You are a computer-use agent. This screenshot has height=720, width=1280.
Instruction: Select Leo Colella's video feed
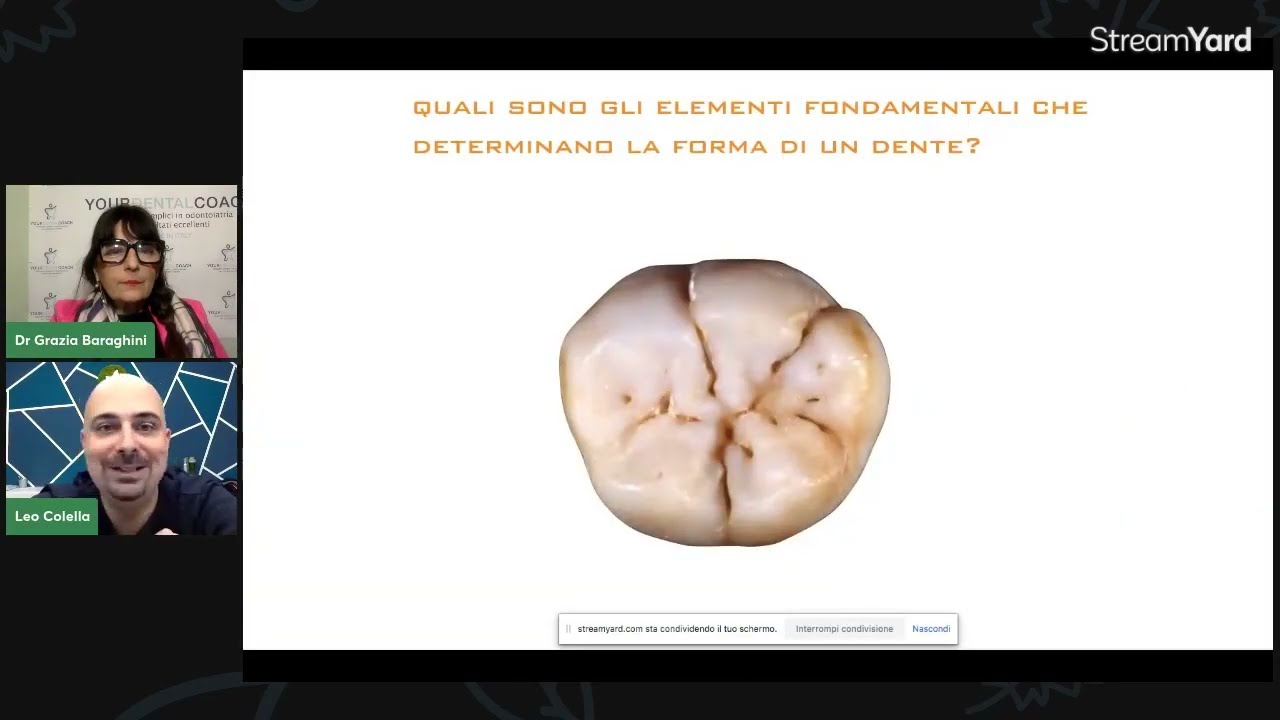(x=122, y=448)
